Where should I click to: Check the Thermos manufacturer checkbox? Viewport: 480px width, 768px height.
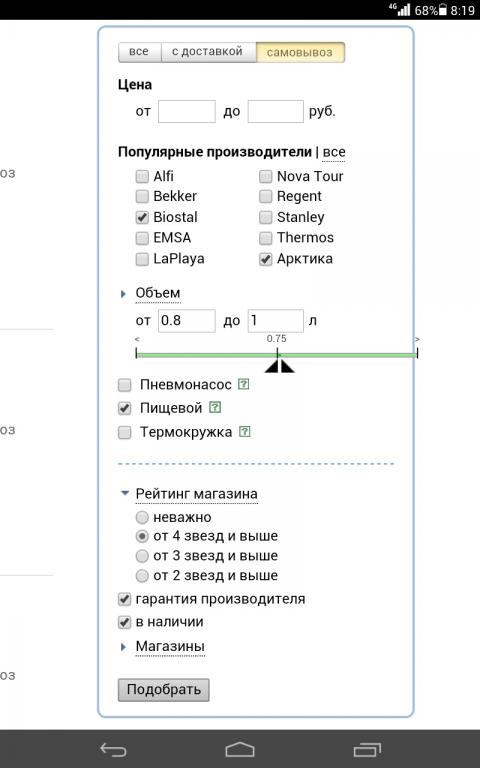(x=265, y=238)
